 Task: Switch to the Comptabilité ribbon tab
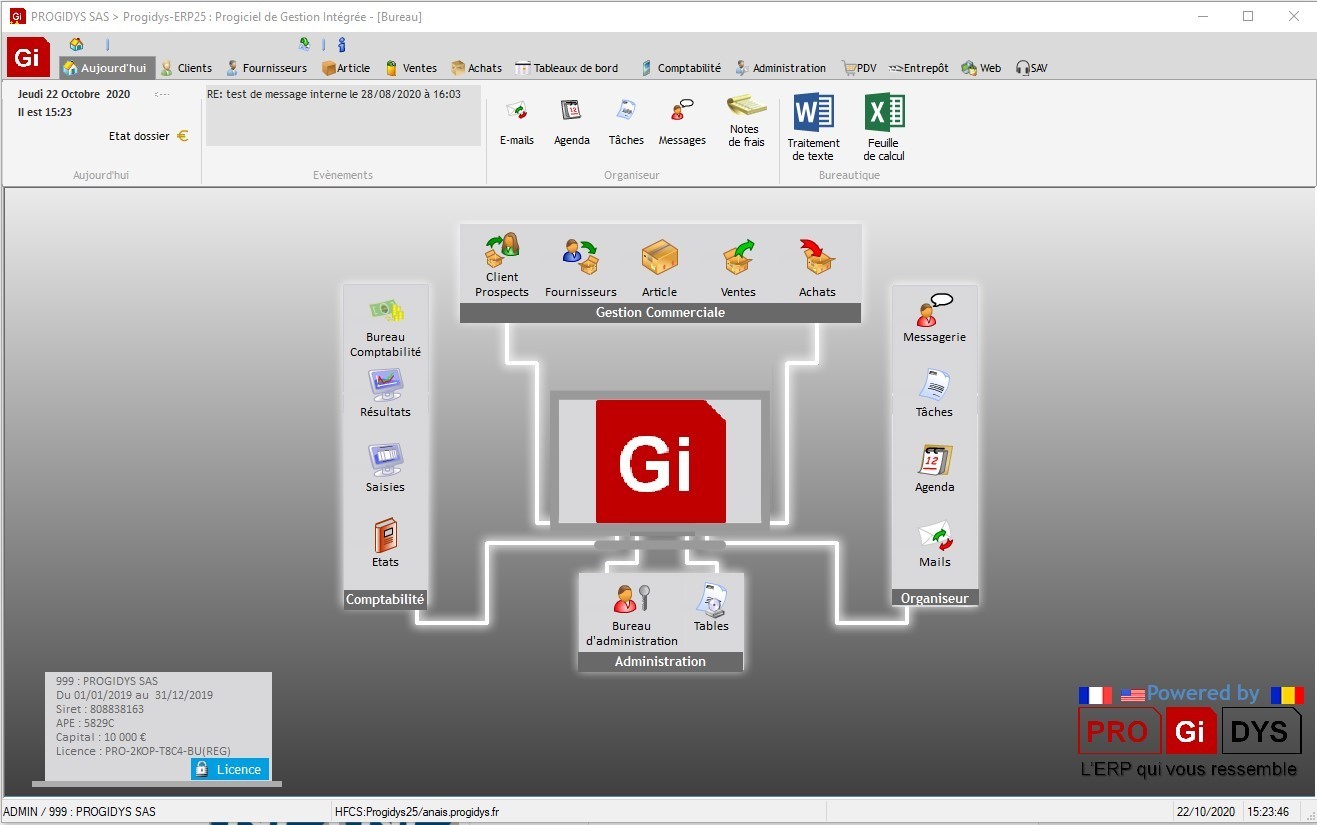(680, 68)
